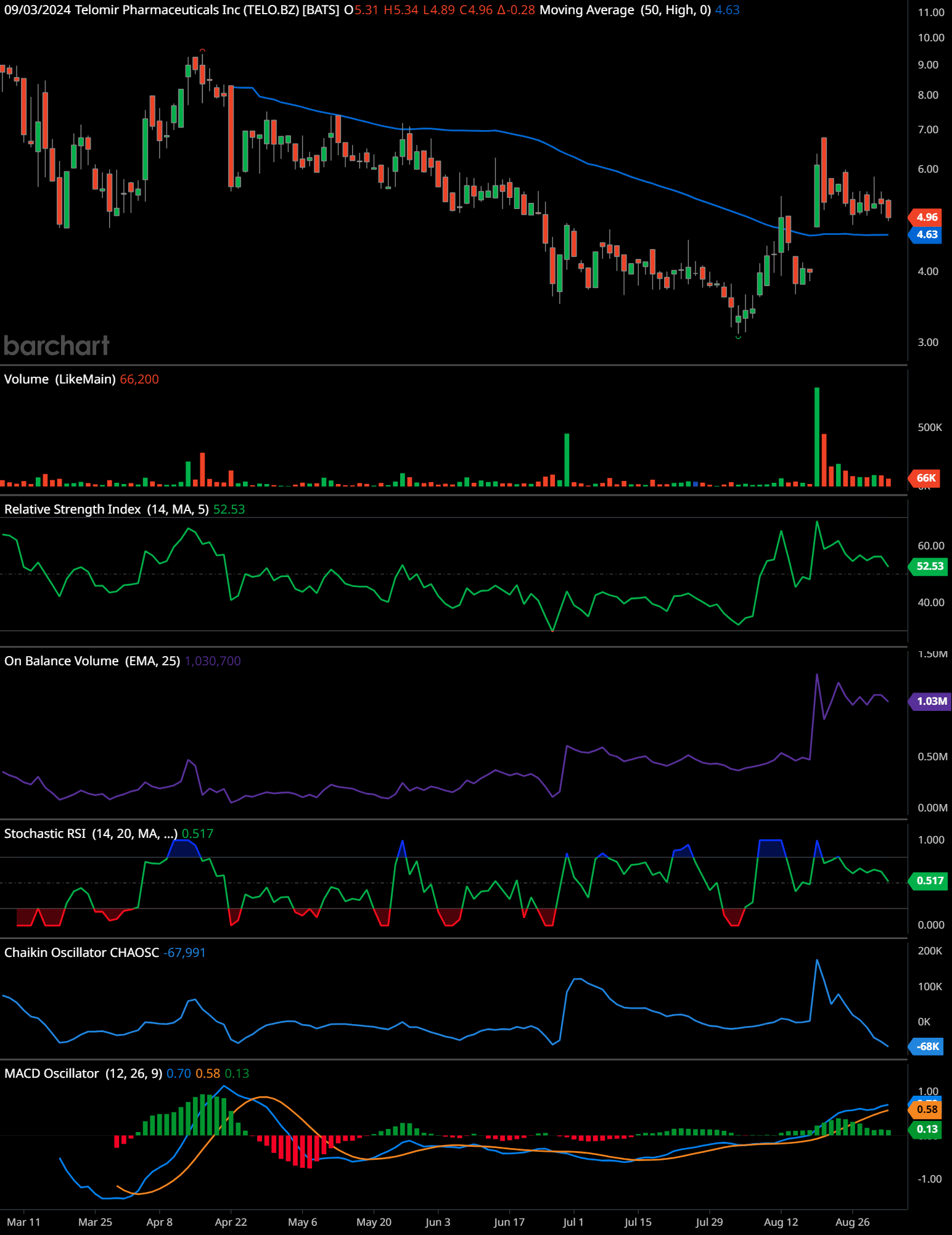Click the 7.00 price axis label
This screenshot has height=1235, width=952.
928,129
